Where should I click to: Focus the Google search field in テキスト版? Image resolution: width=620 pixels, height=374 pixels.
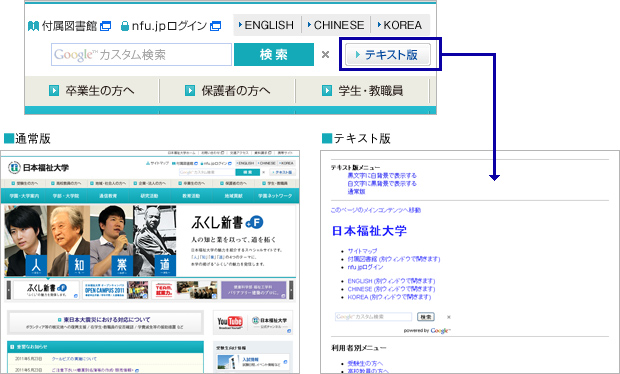click(x=373, y=317)
